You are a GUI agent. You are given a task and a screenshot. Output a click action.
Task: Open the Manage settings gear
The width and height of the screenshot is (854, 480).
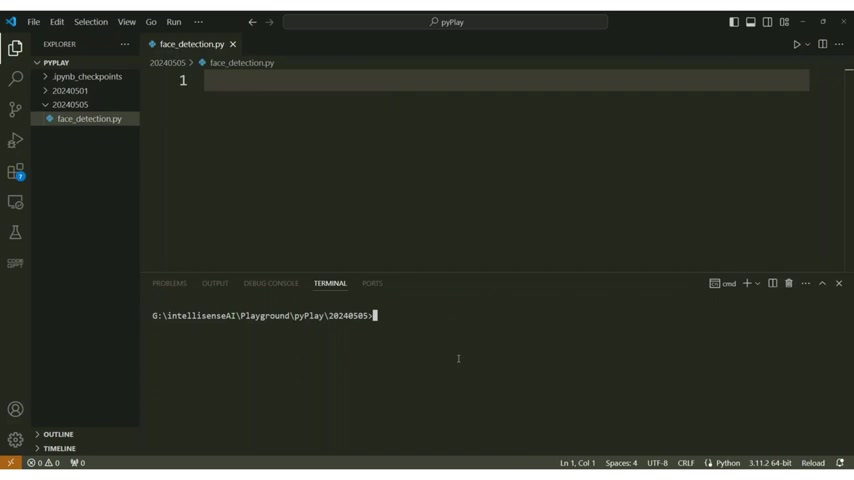coord(15,439)
